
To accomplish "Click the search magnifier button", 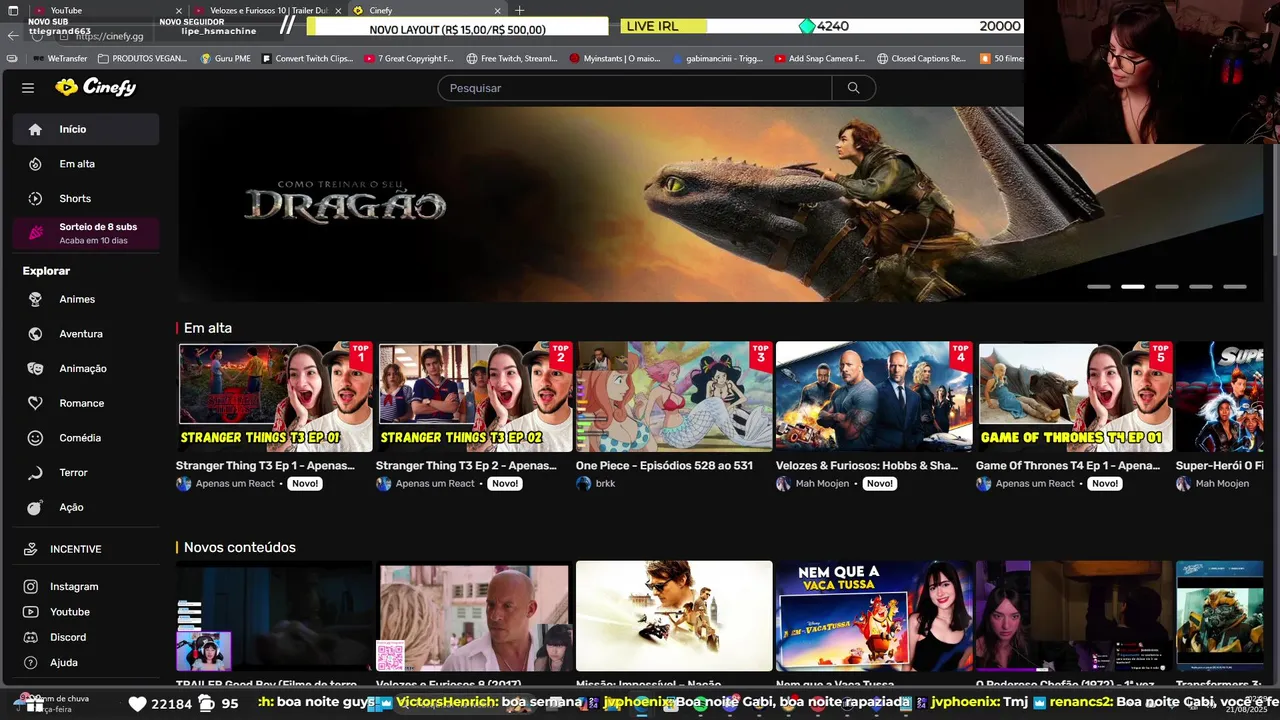I will click(853, 88).
